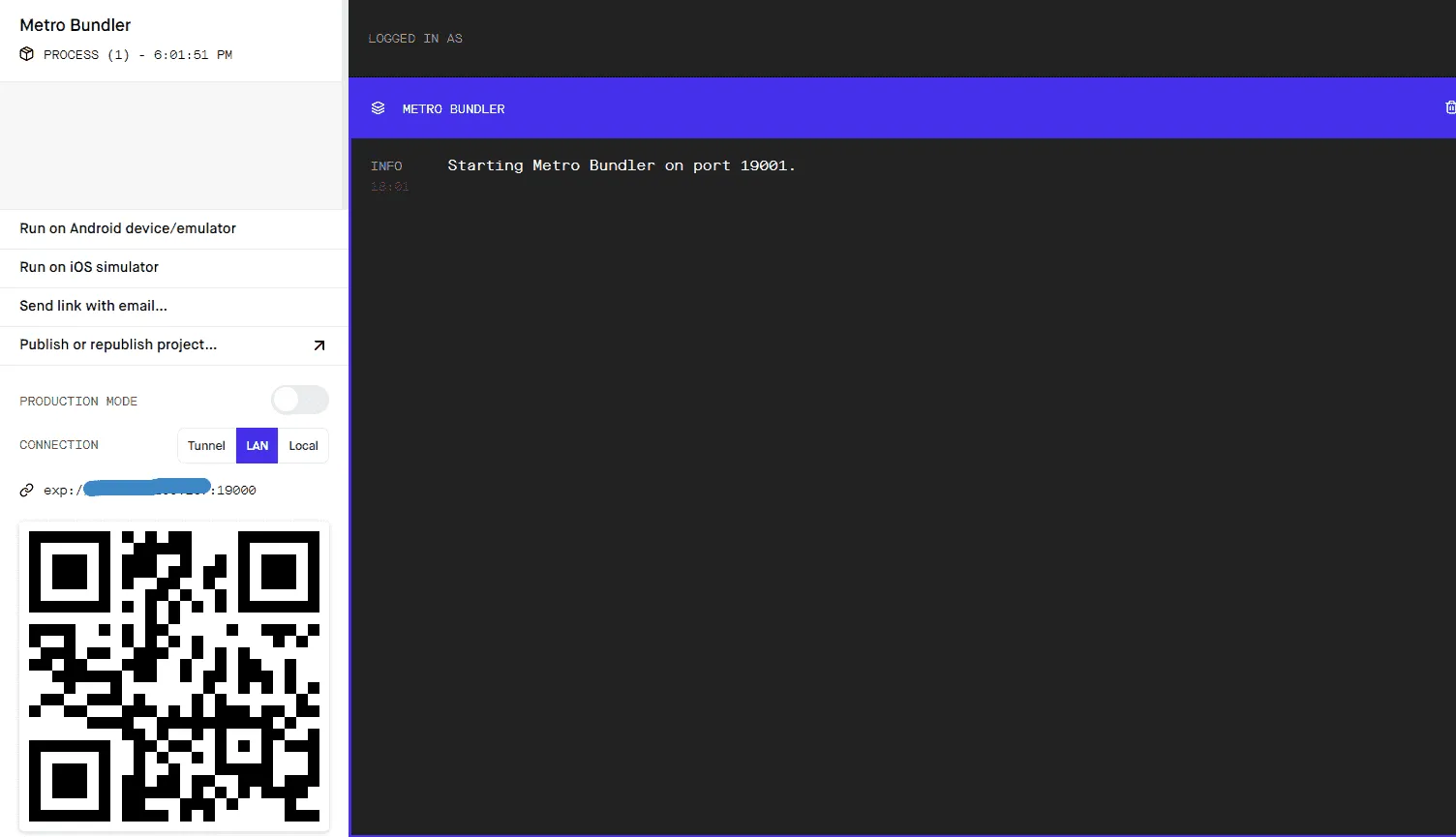
Task: Click the QR code for the project
Action: 174,675
